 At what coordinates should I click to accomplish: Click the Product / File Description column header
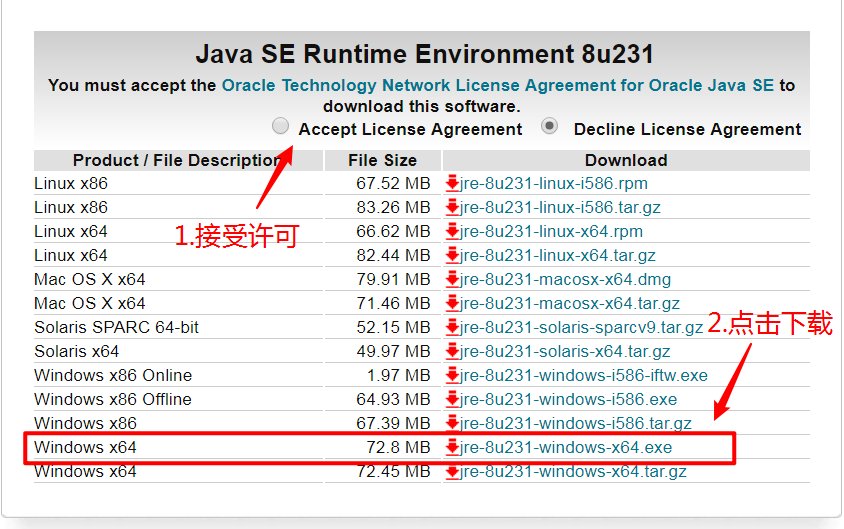coord(177,160)
